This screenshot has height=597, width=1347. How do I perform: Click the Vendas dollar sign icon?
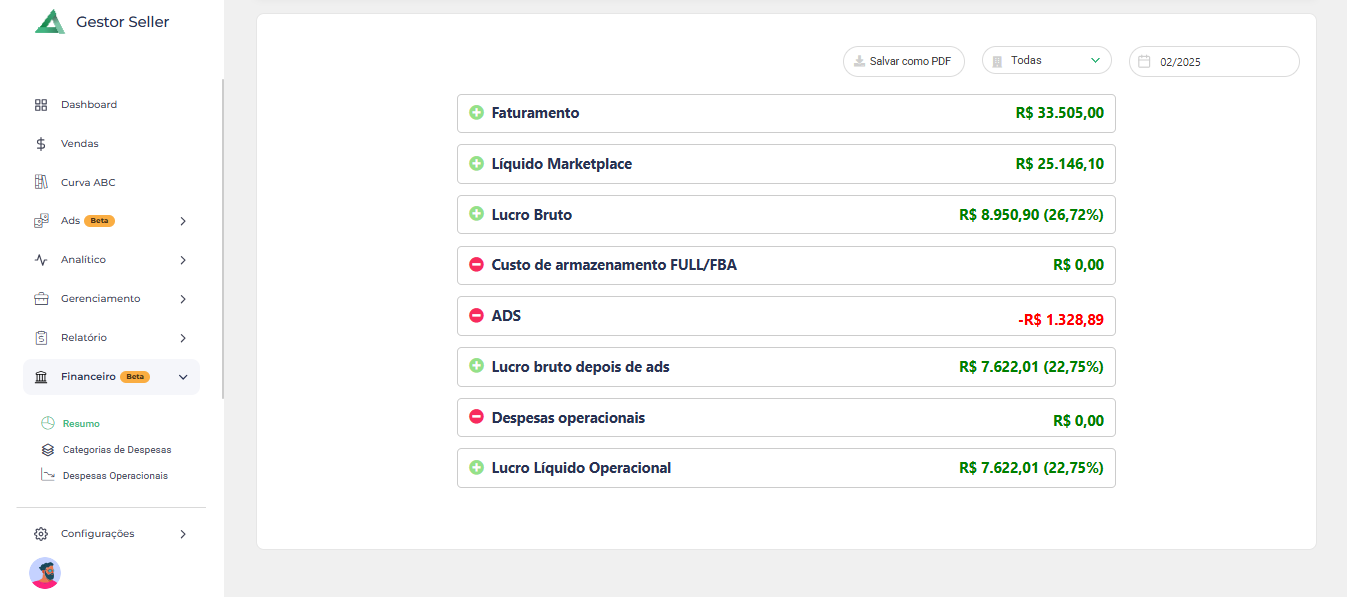41,144
